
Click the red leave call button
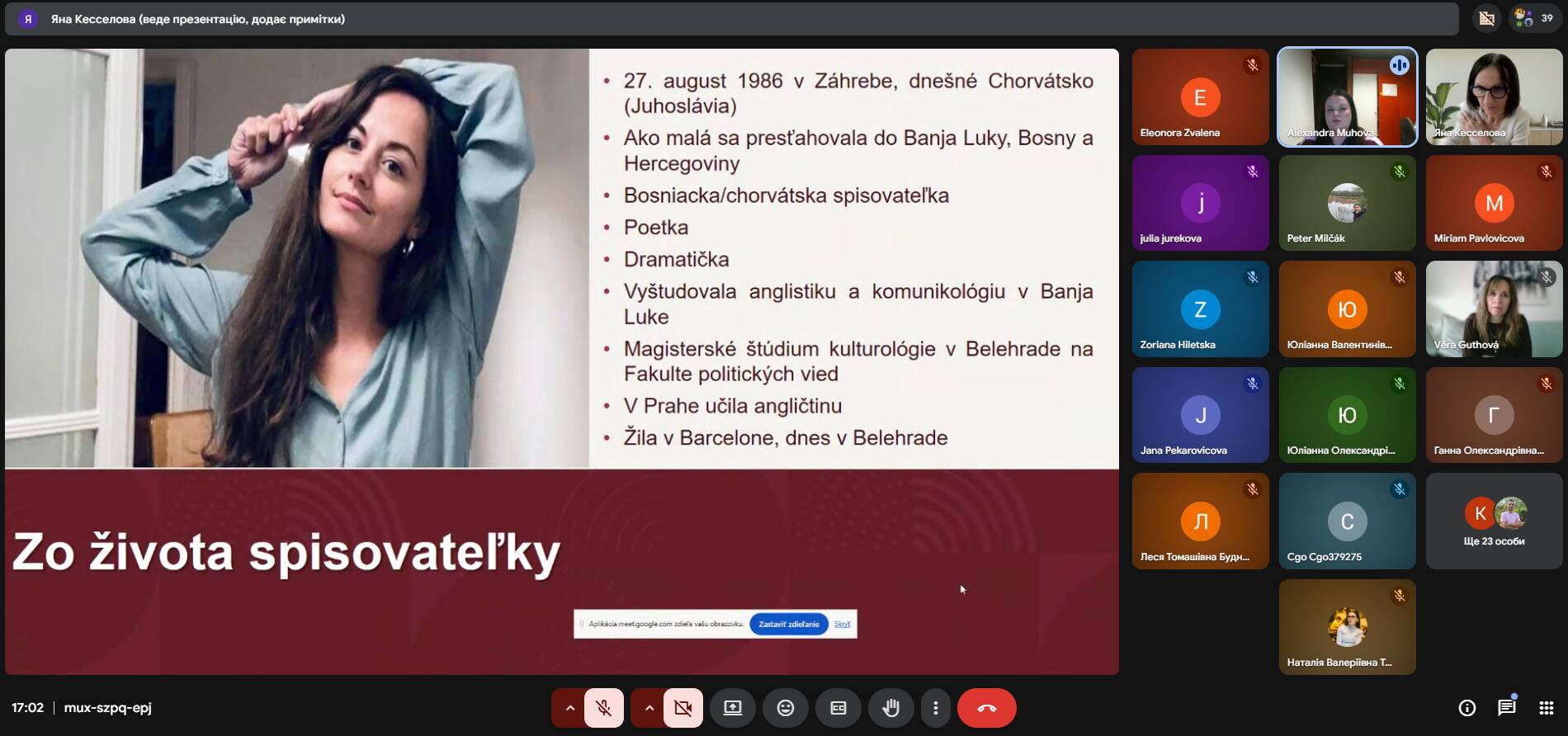986,708
